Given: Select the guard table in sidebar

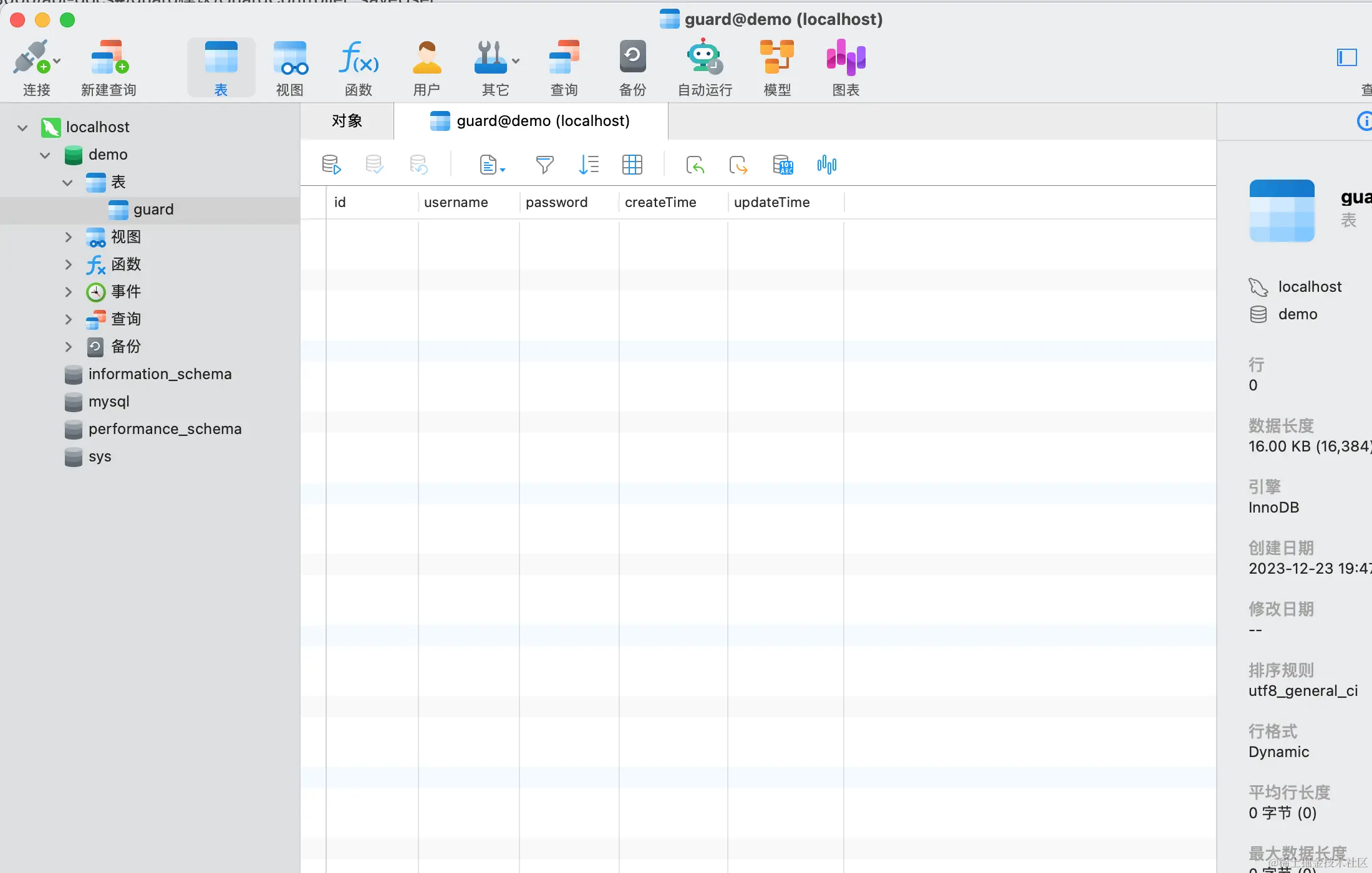Looking at the screenshot, I should (x=153, y=210).
